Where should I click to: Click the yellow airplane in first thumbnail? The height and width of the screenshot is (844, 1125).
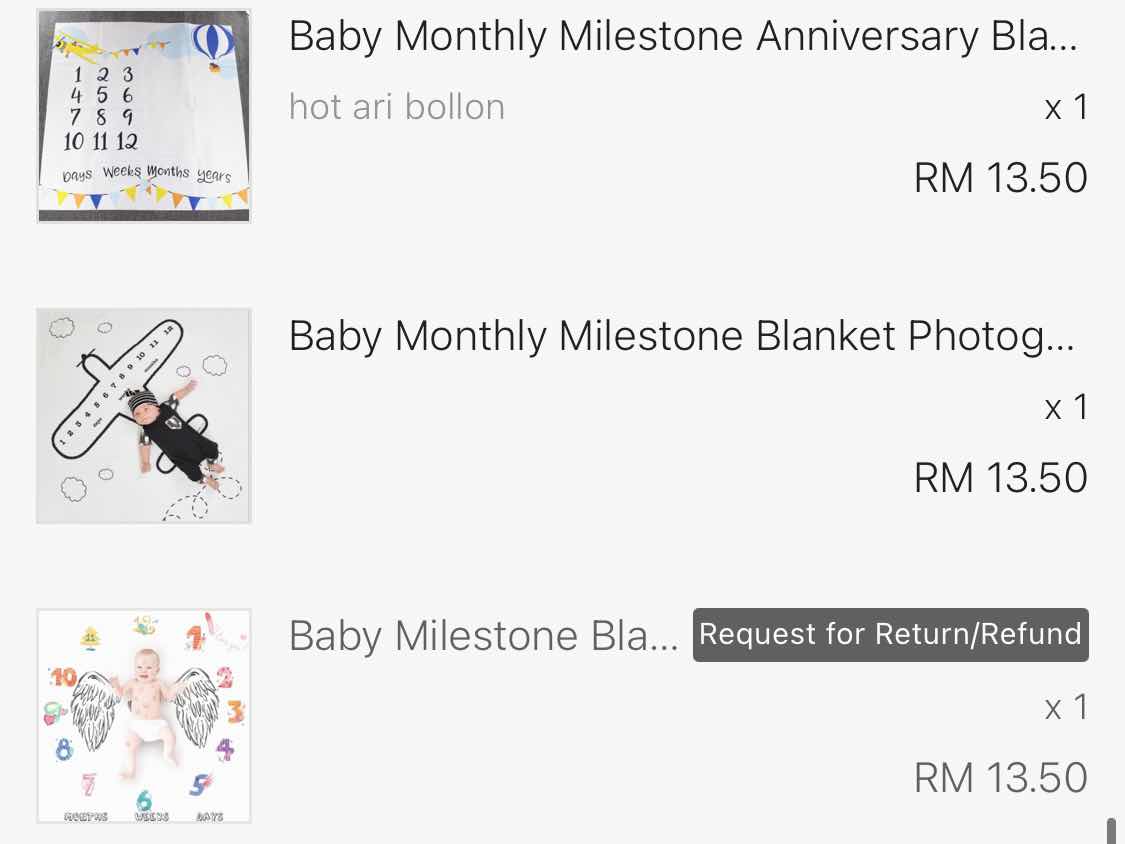coord(77,47)
